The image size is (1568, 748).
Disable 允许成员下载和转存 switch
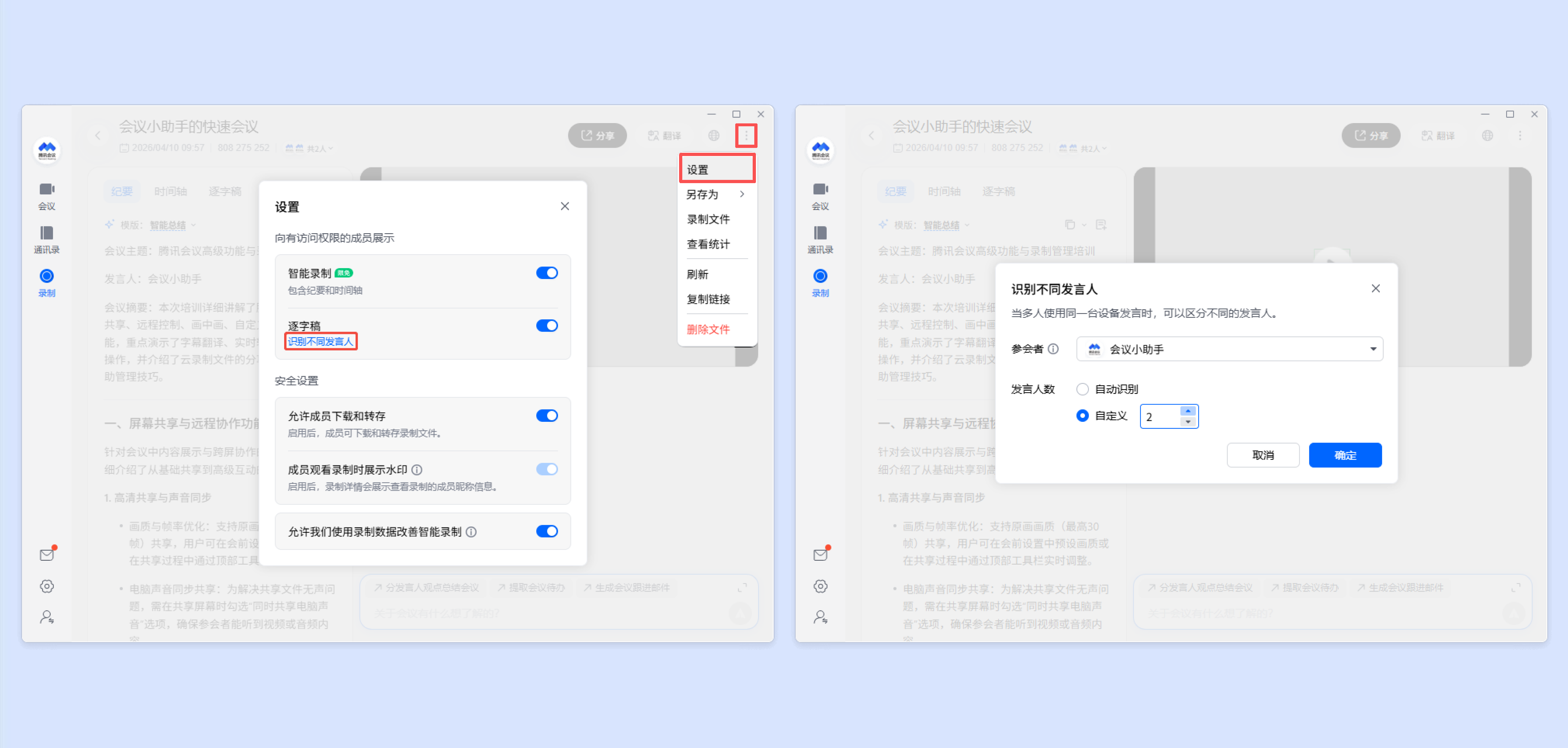(547, 416)
